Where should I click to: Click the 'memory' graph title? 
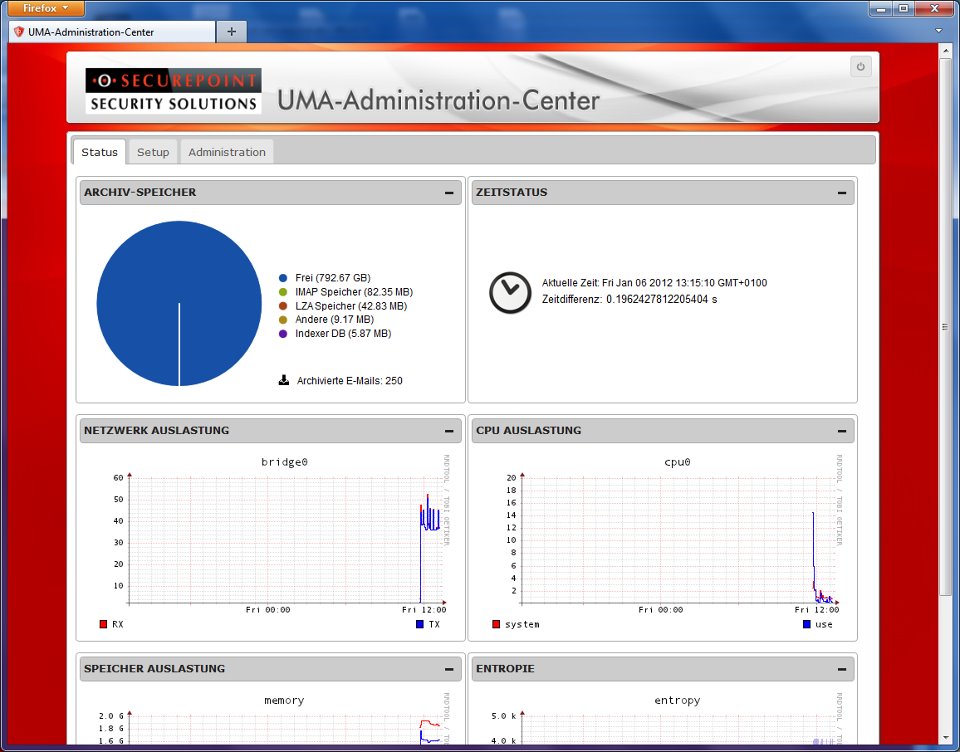(284, 701)
